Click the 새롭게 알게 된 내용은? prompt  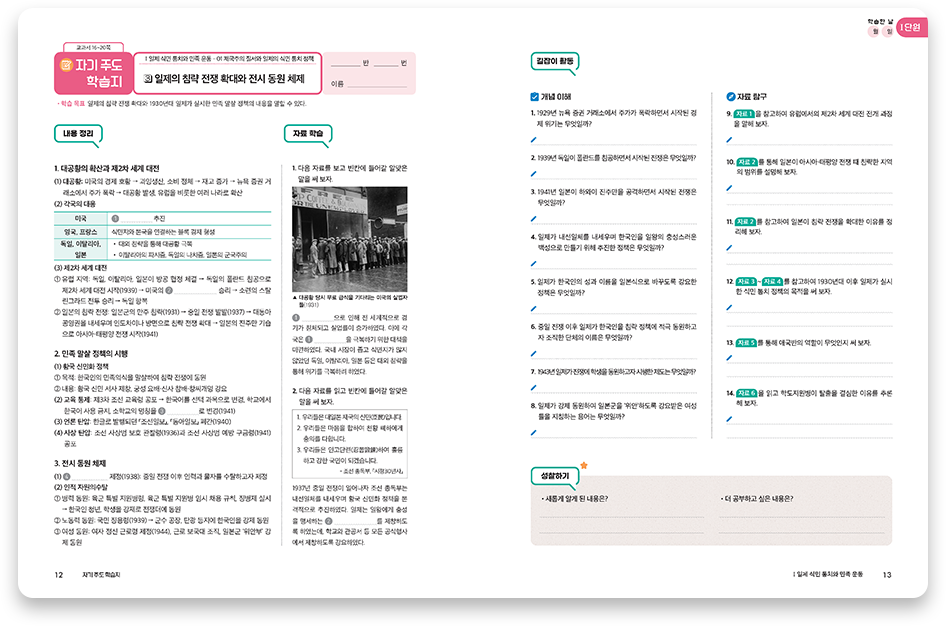point(577,499)
